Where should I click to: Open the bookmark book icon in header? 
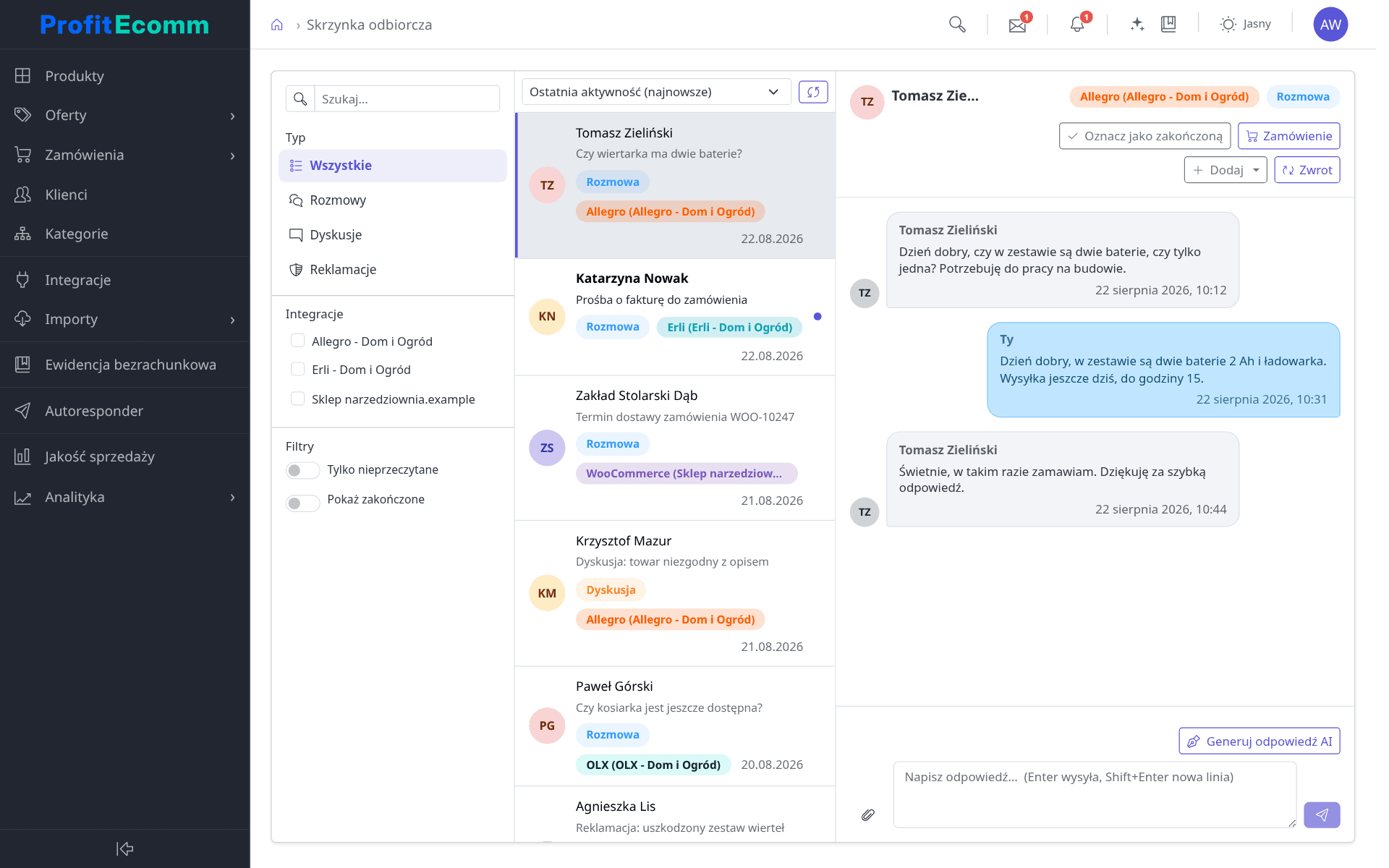pos(1168,25)
